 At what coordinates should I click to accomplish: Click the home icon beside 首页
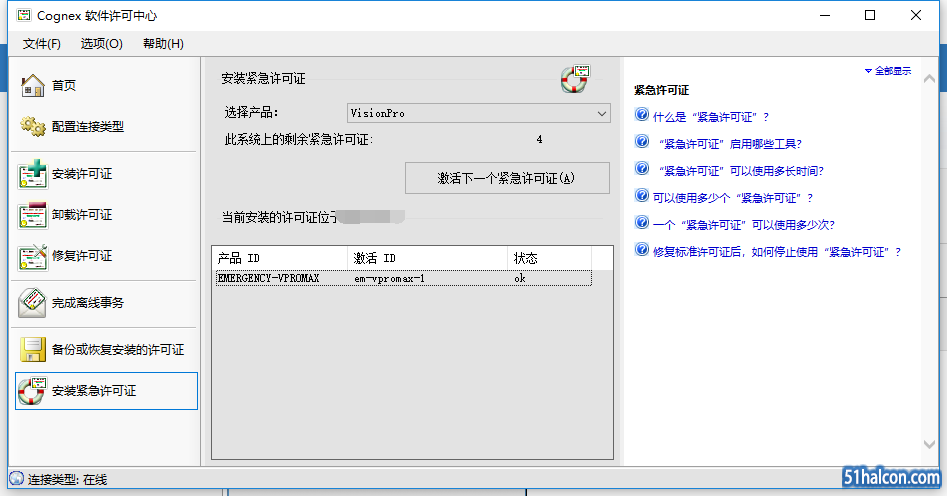pyautogui.click(x=33, y=85)
